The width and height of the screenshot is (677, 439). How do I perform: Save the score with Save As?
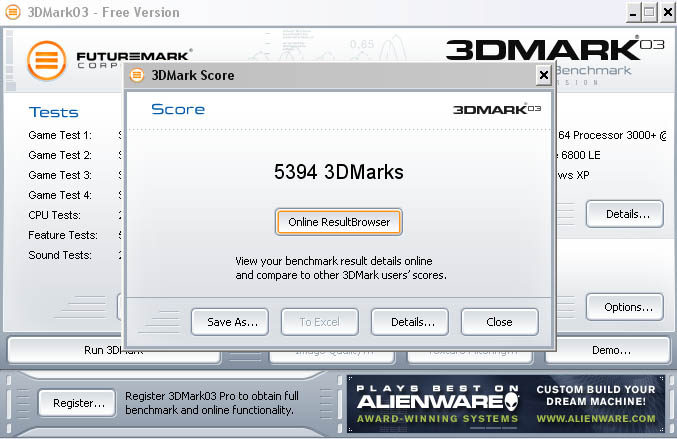(230, 322)
